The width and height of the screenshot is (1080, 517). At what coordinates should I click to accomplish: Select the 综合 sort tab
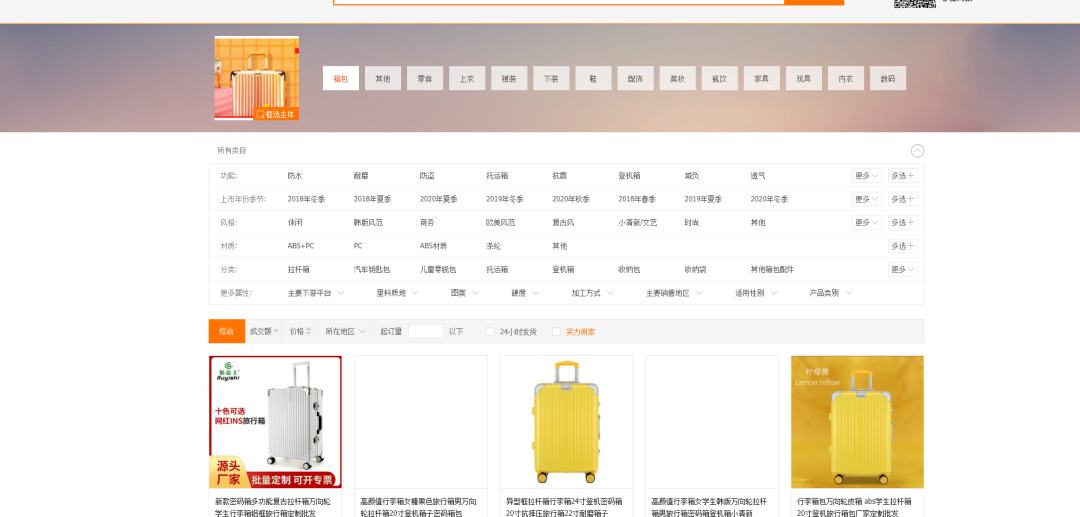click(x=227, y=331)
